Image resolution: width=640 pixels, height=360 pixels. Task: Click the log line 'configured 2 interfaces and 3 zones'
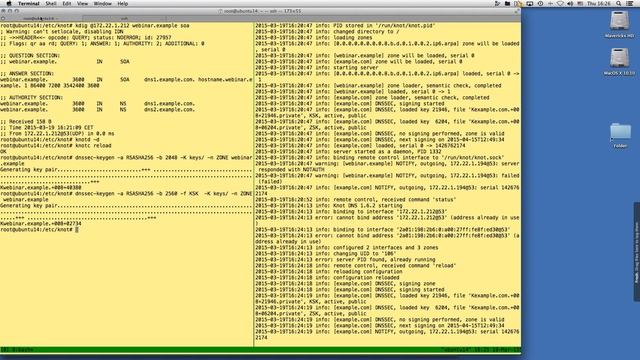(x=347, y=248)
